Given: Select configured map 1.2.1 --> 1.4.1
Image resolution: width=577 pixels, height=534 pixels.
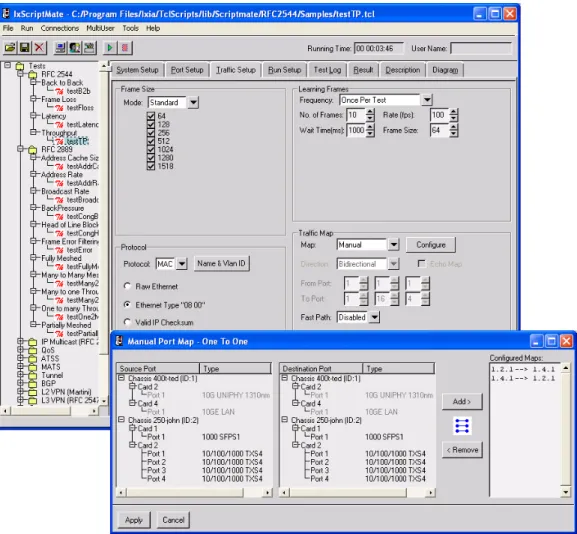Looking at the screenshot, I should click(523, 369).
